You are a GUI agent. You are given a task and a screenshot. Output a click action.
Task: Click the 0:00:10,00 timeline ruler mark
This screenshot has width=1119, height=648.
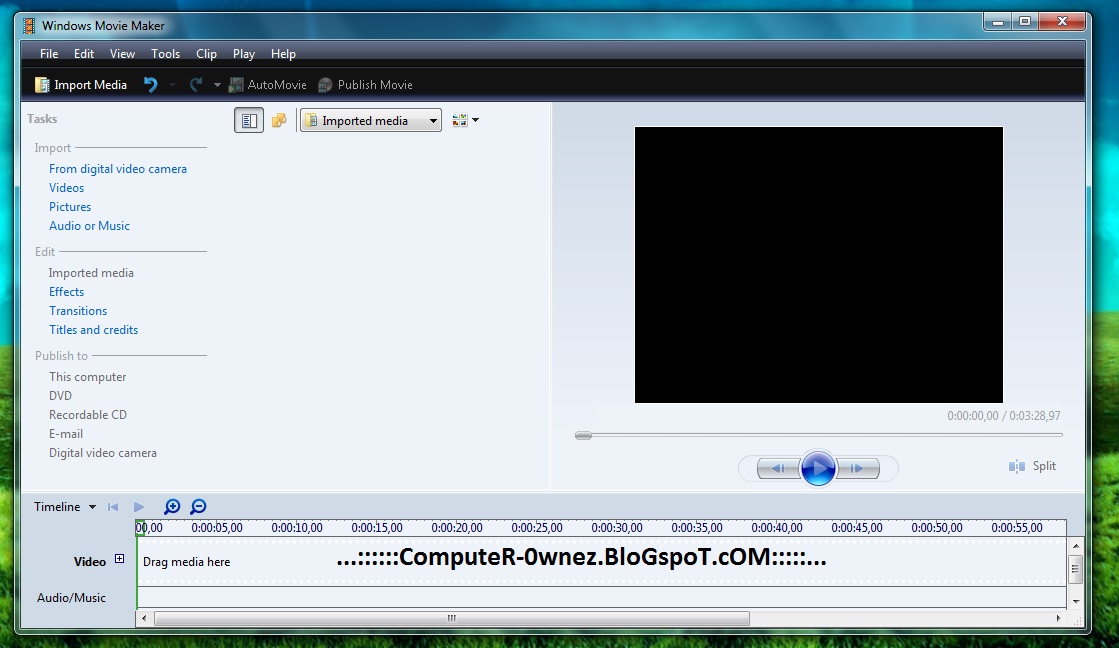[x=297, y=528]
